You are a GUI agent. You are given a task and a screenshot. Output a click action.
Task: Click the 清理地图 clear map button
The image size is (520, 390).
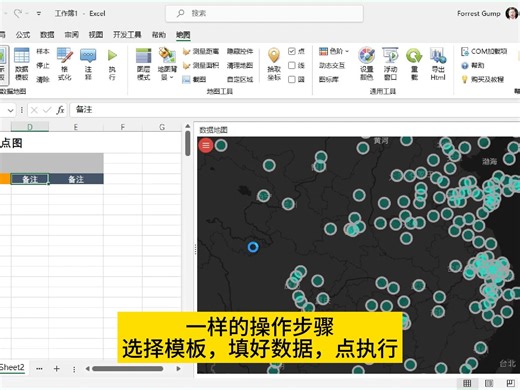pyautogui.click(x=240, y=65)
